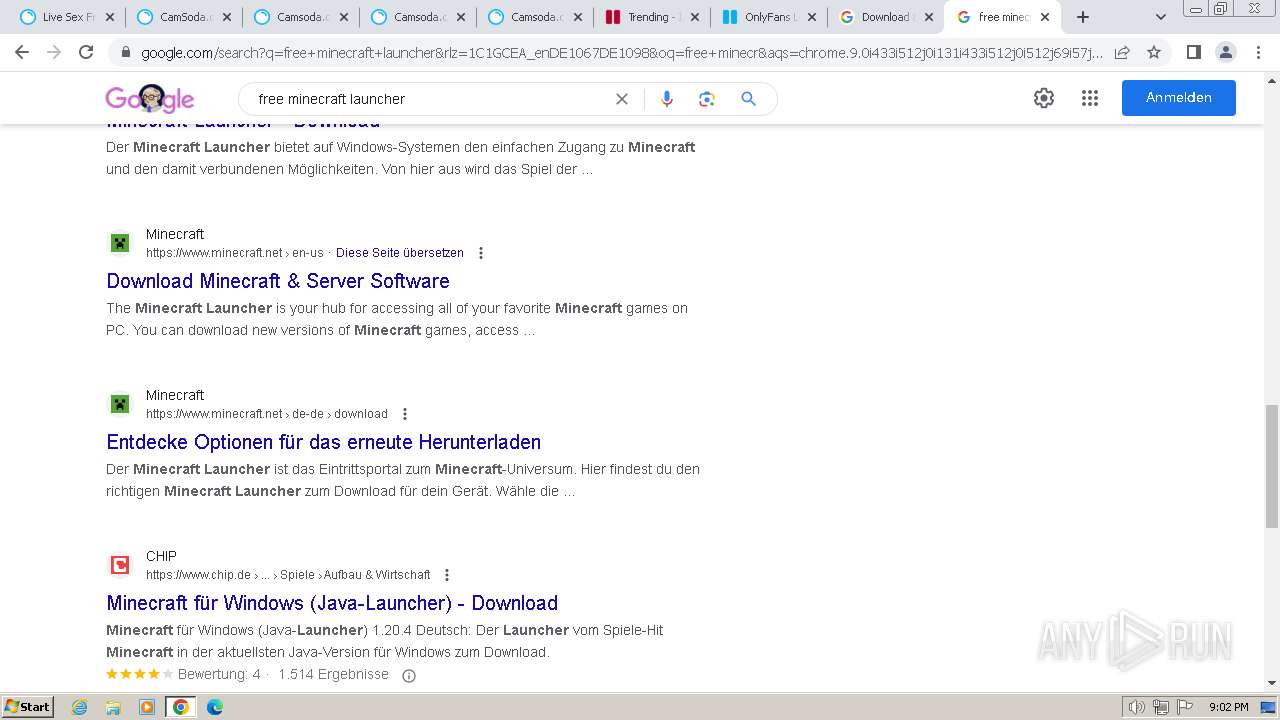Close the free minecraft launcher tab

tap(1045, 17)
